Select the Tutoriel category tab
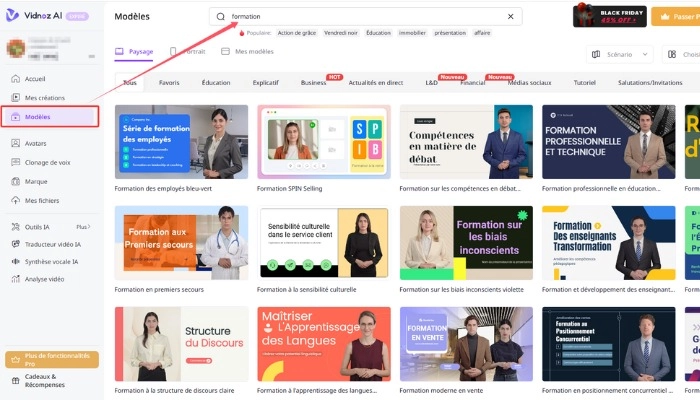 585,83
